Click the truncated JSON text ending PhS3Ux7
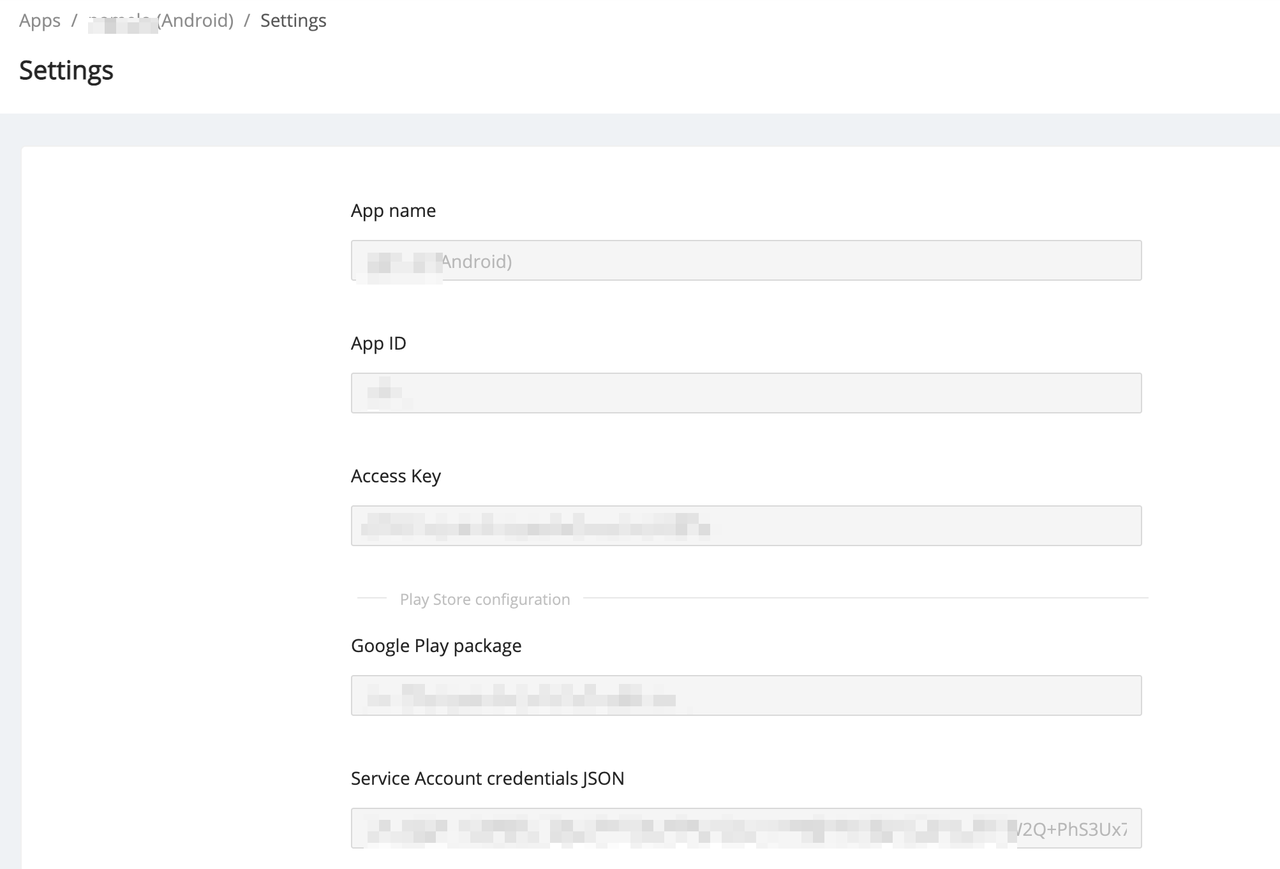 pyautogui.click(x=1075, y=828)
